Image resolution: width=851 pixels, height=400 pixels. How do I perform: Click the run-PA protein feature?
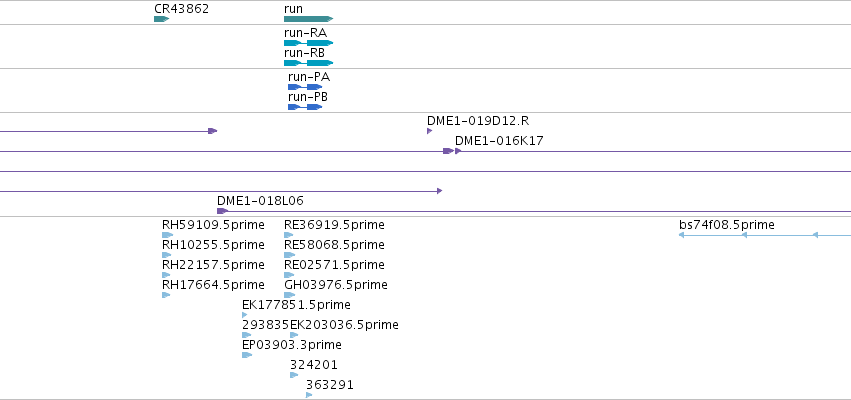pyautogui.click(x=305, y=87)
